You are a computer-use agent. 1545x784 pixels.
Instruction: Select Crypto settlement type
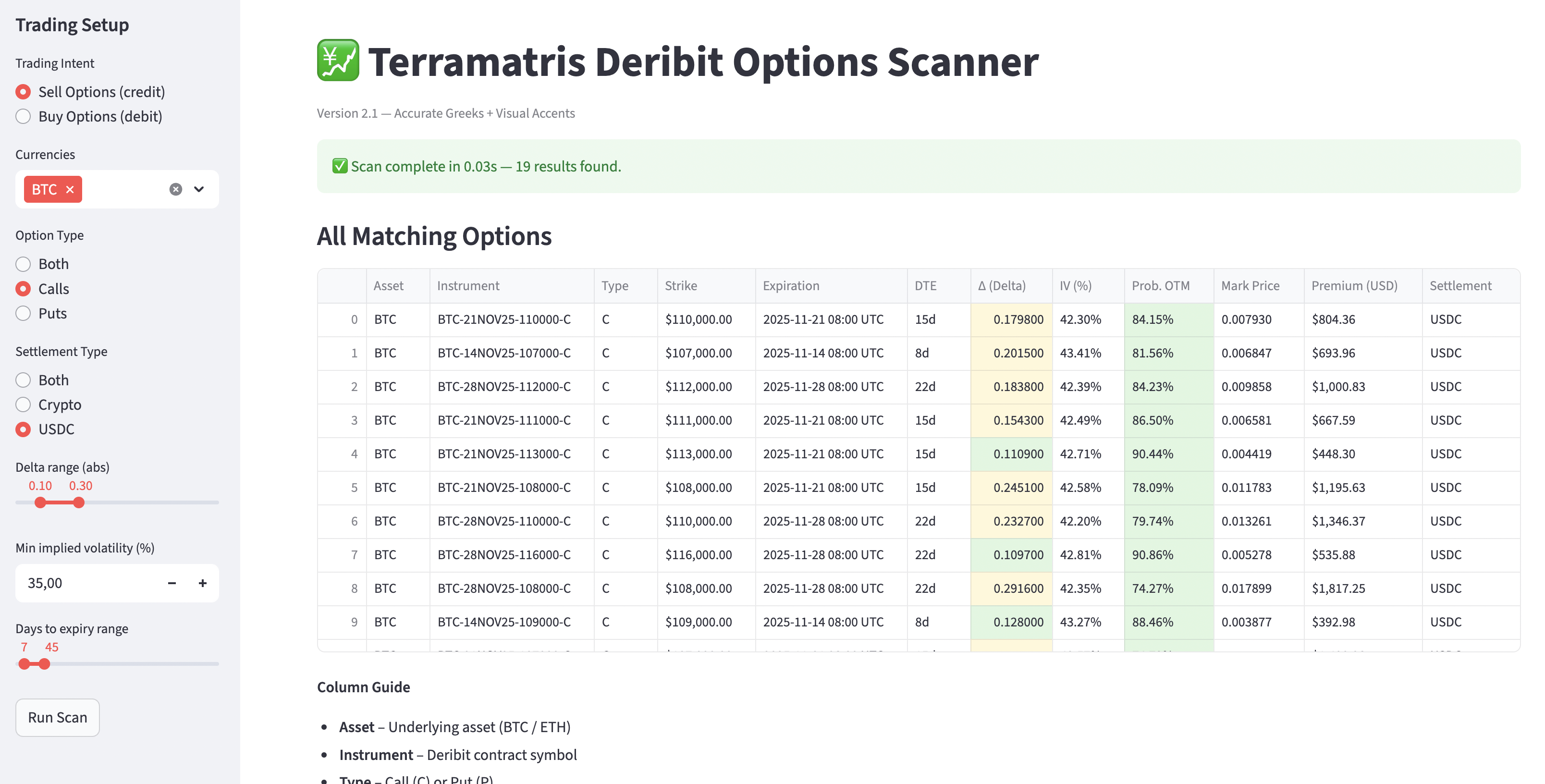pos(24,405)
